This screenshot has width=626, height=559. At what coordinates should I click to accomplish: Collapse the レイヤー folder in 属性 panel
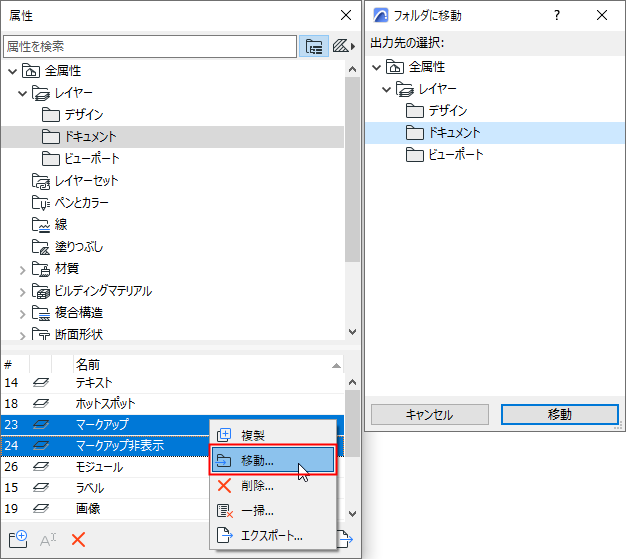pyautogui.click(x=22, y=93)
